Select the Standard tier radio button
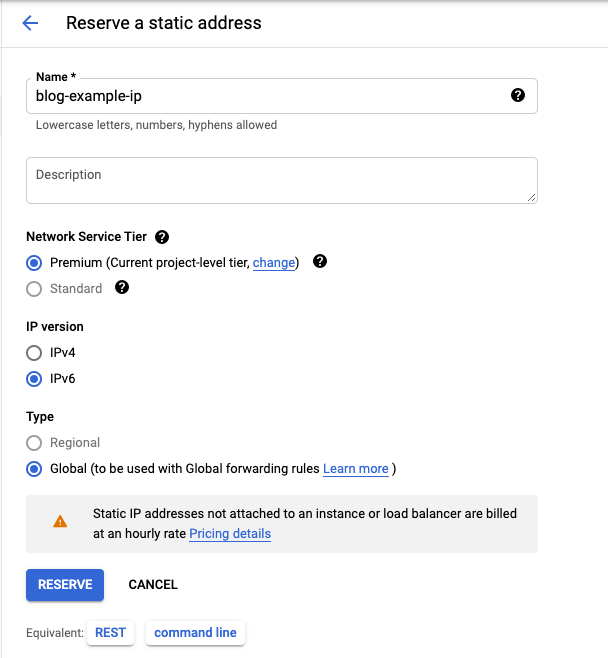Screen dimensions: 608x658 coord(34,289)
